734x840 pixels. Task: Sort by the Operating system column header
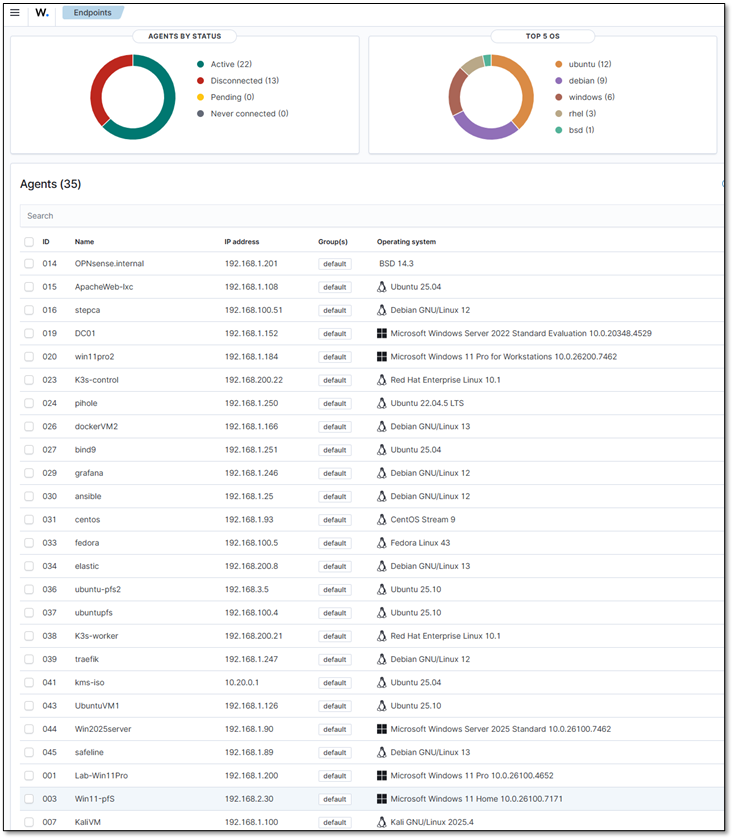[406, 242]
